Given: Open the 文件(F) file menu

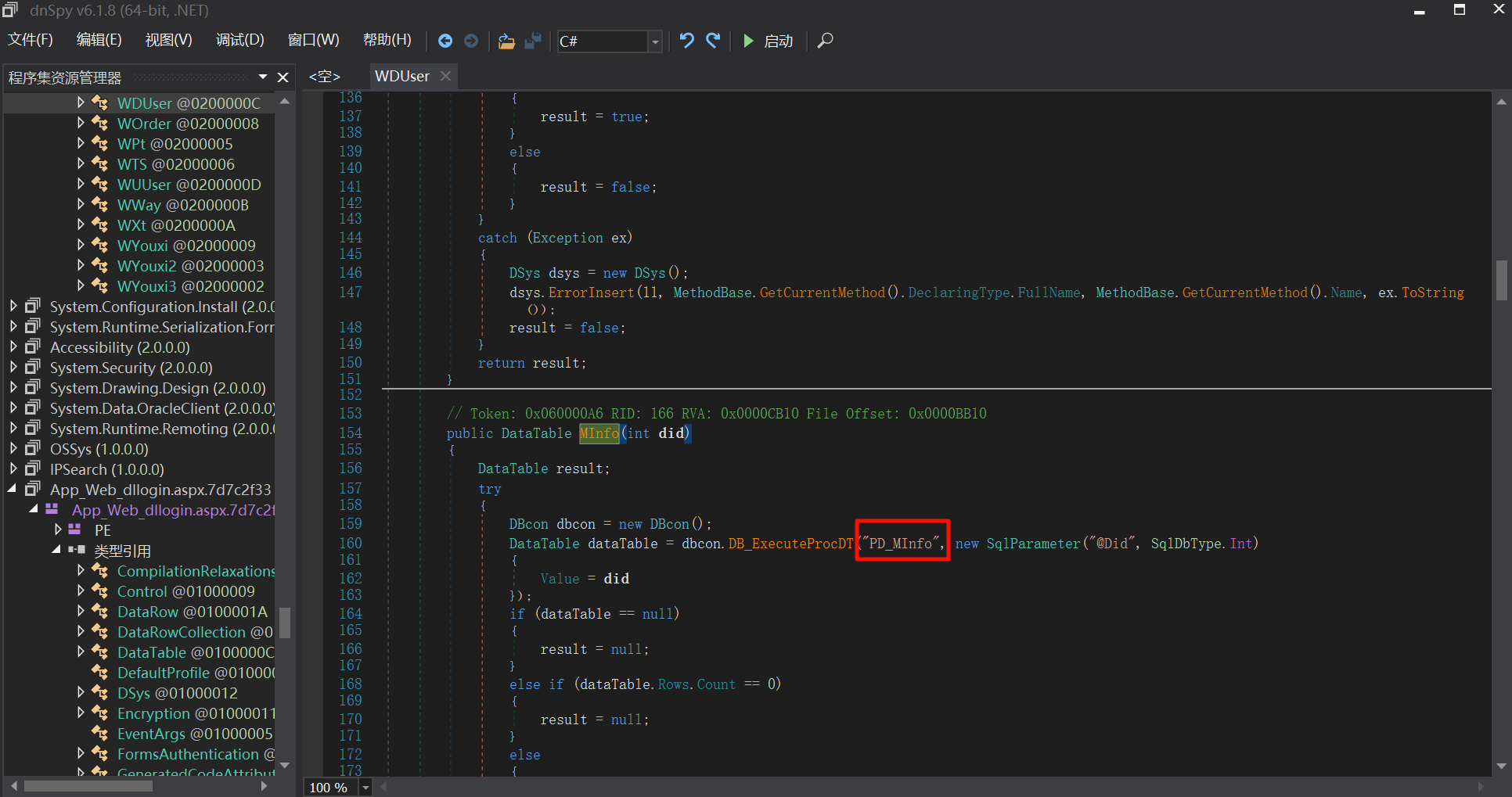Looking at the screenshot, I should click(31, 40).
